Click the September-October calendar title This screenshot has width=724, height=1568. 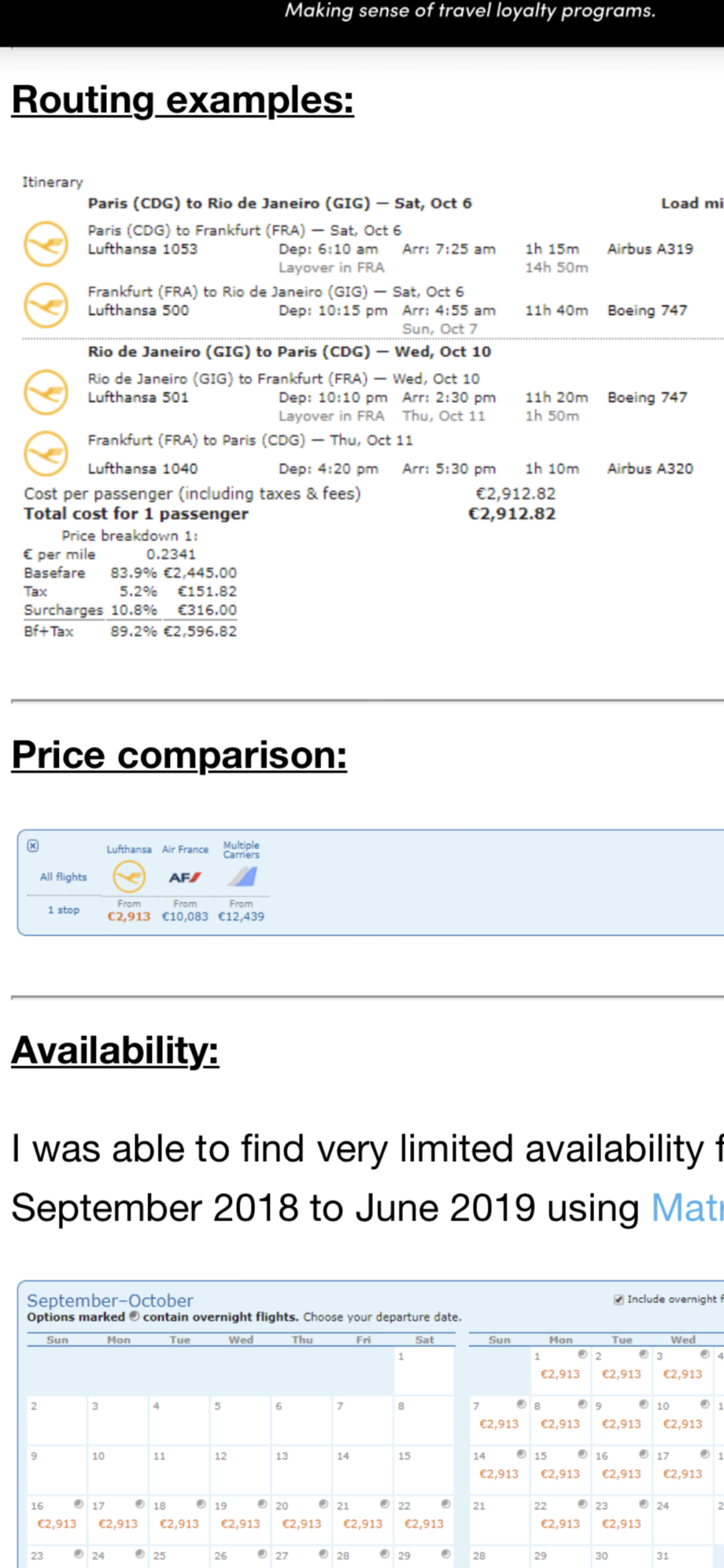110,1300
